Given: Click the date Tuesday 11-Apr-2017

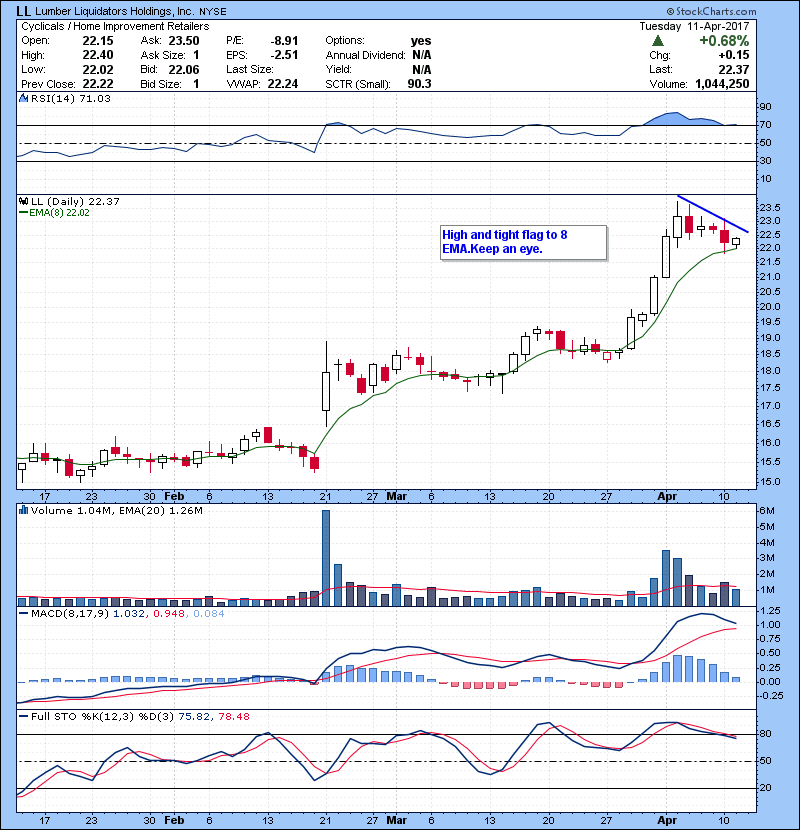Looking at the screenshot, I should click(694, 26).
